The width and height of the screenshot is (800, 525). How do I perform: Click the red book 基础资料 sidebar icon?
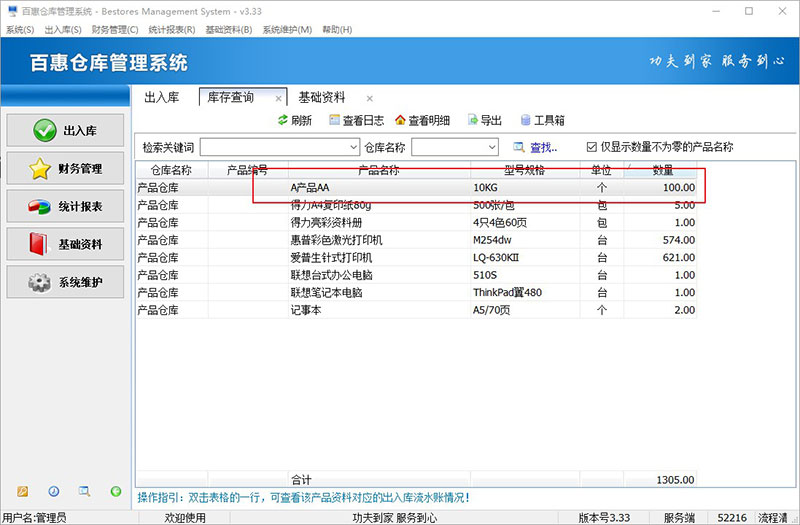pos(38,244)
